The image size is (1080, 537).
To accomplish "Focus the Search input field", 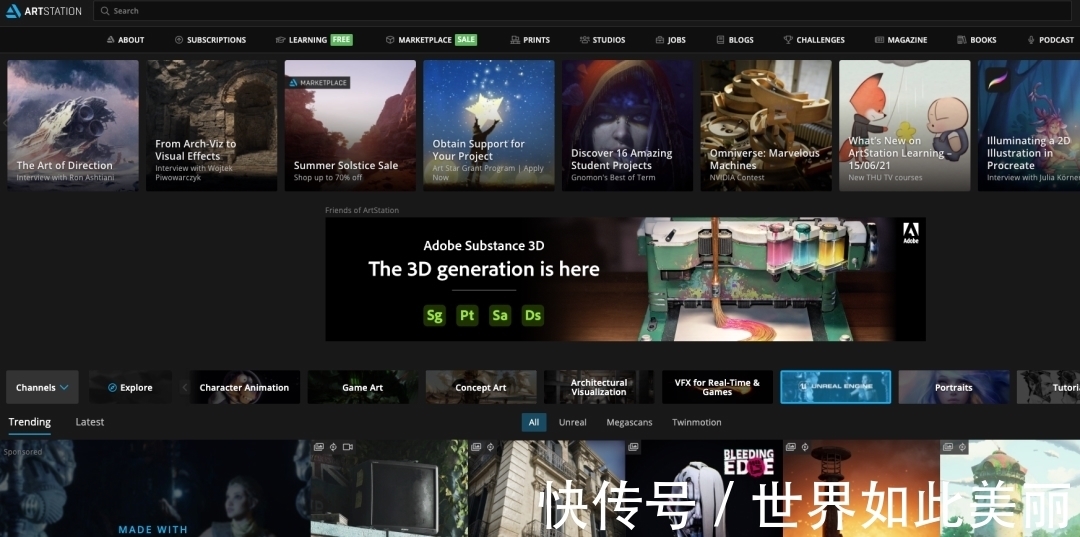I will [583, 11].
